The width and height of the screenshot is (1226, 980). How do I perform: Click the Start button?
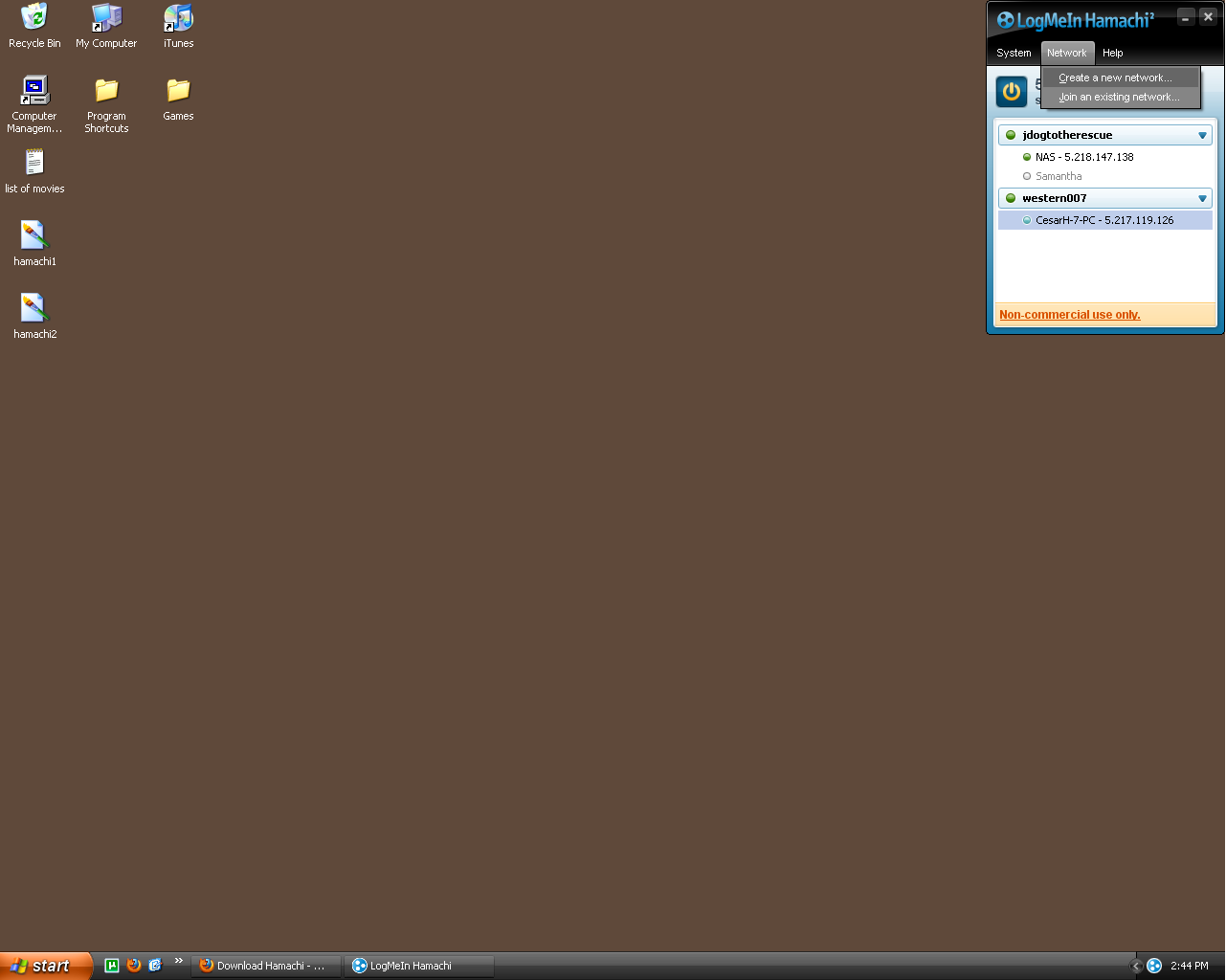point(44,966)
